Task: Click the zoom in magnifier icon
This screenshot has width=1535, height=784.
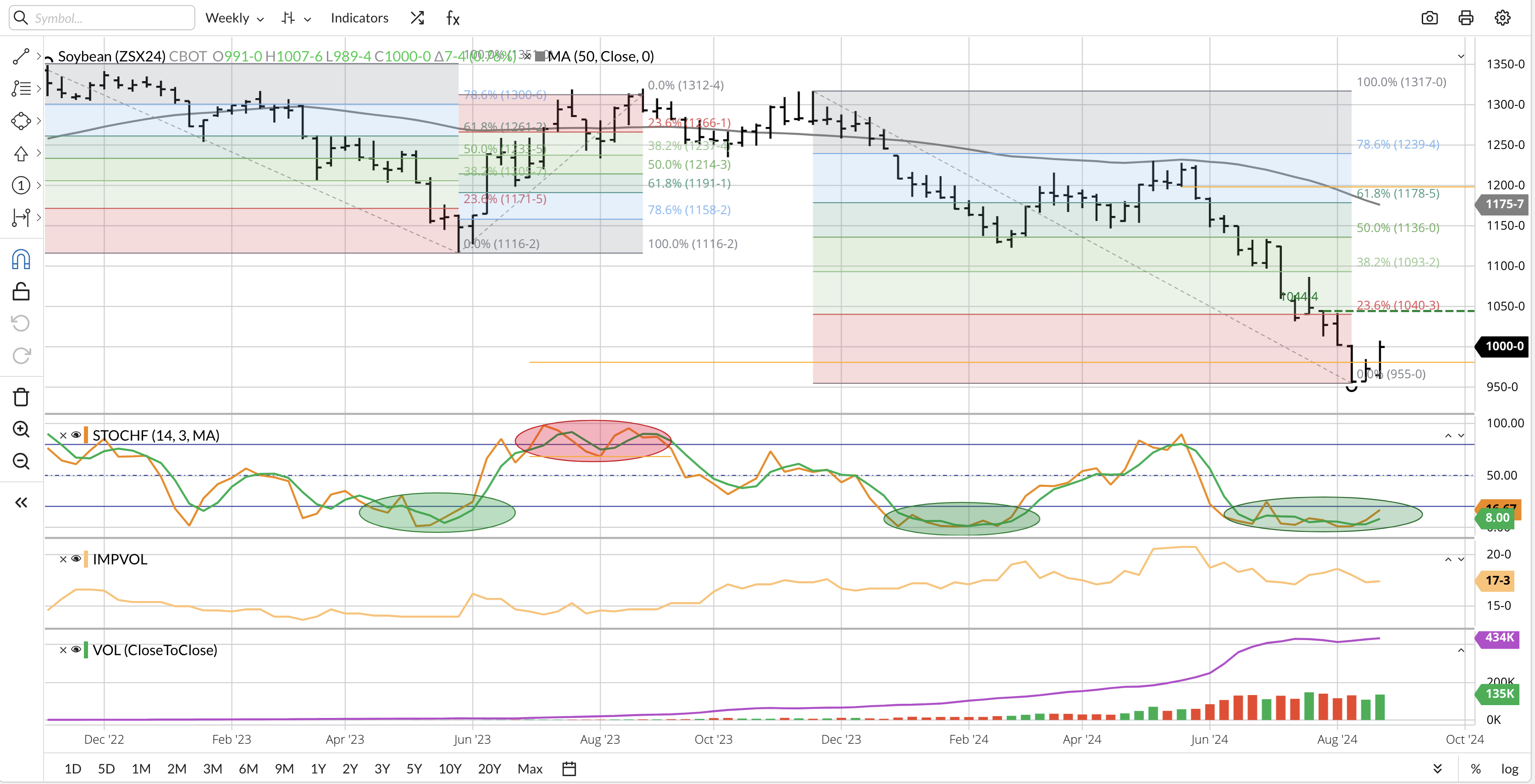Action: click(x=21, y=429)
